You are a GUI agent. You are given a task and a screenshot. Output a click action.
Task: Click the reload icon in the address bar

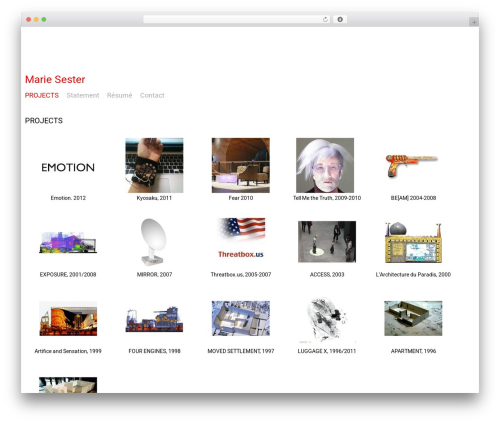(325, 19)
